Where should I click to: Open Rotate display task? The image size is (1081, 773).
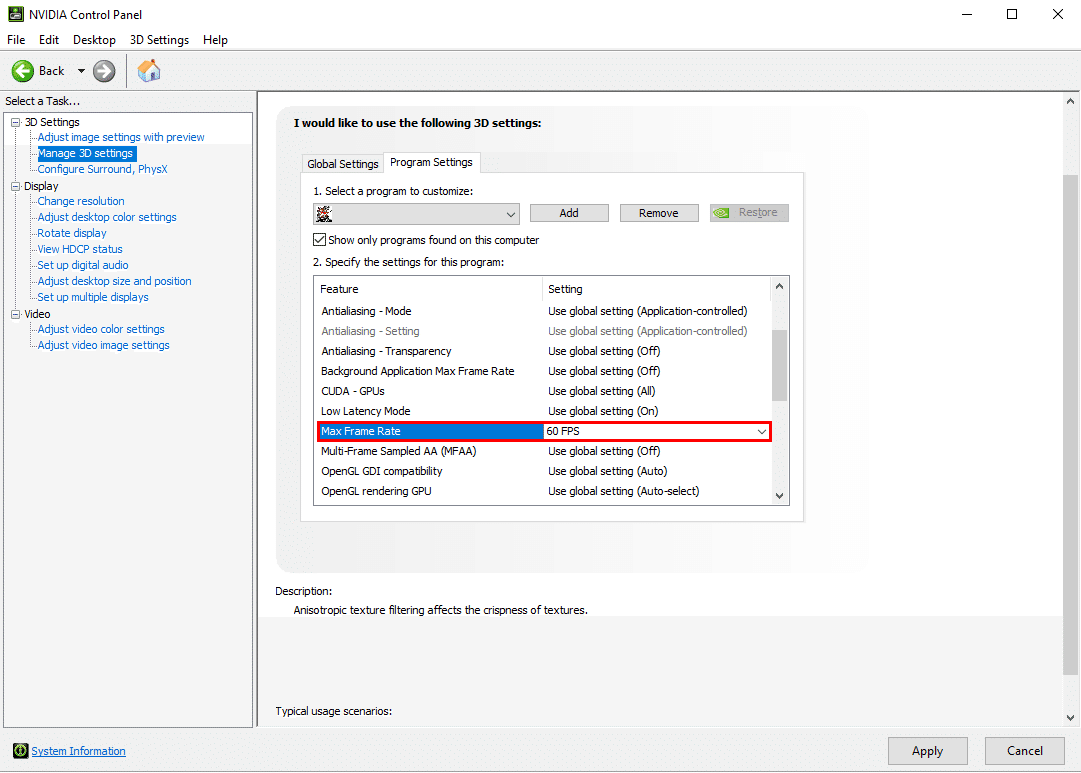pyautogui.click(x=72, y=233)
